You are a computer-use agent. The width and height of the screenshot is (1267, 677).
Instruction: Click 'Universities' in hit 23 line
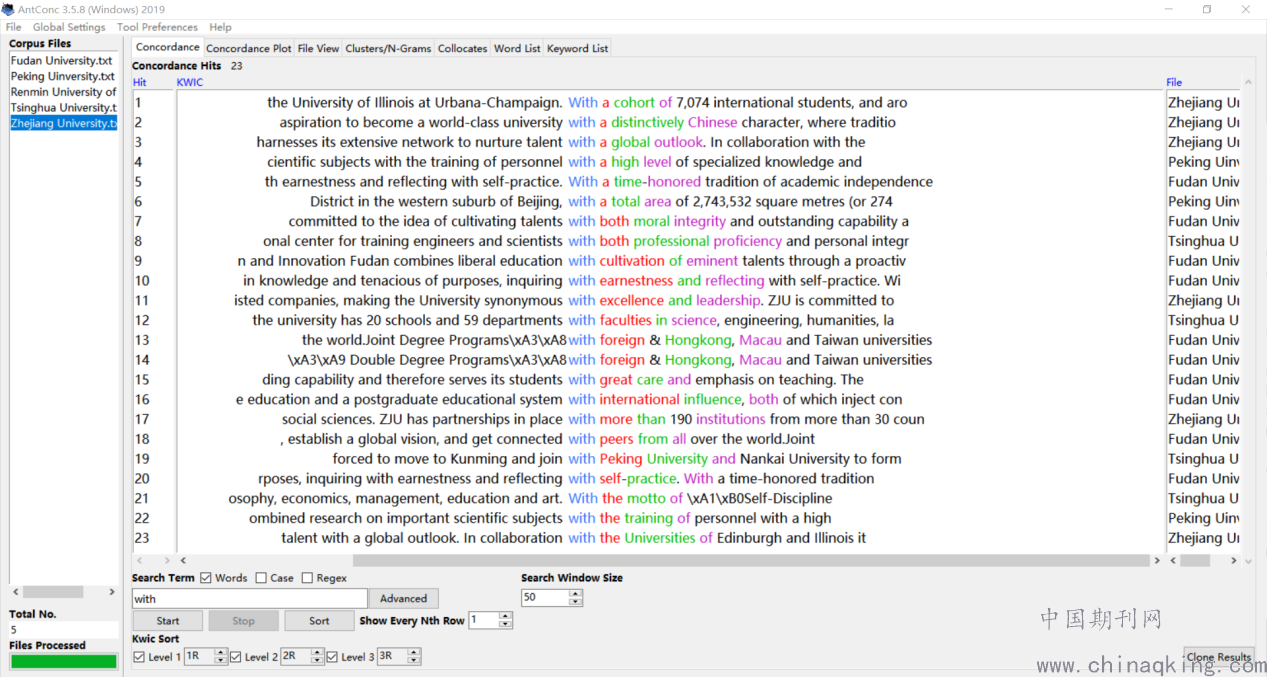click(660, 538)
